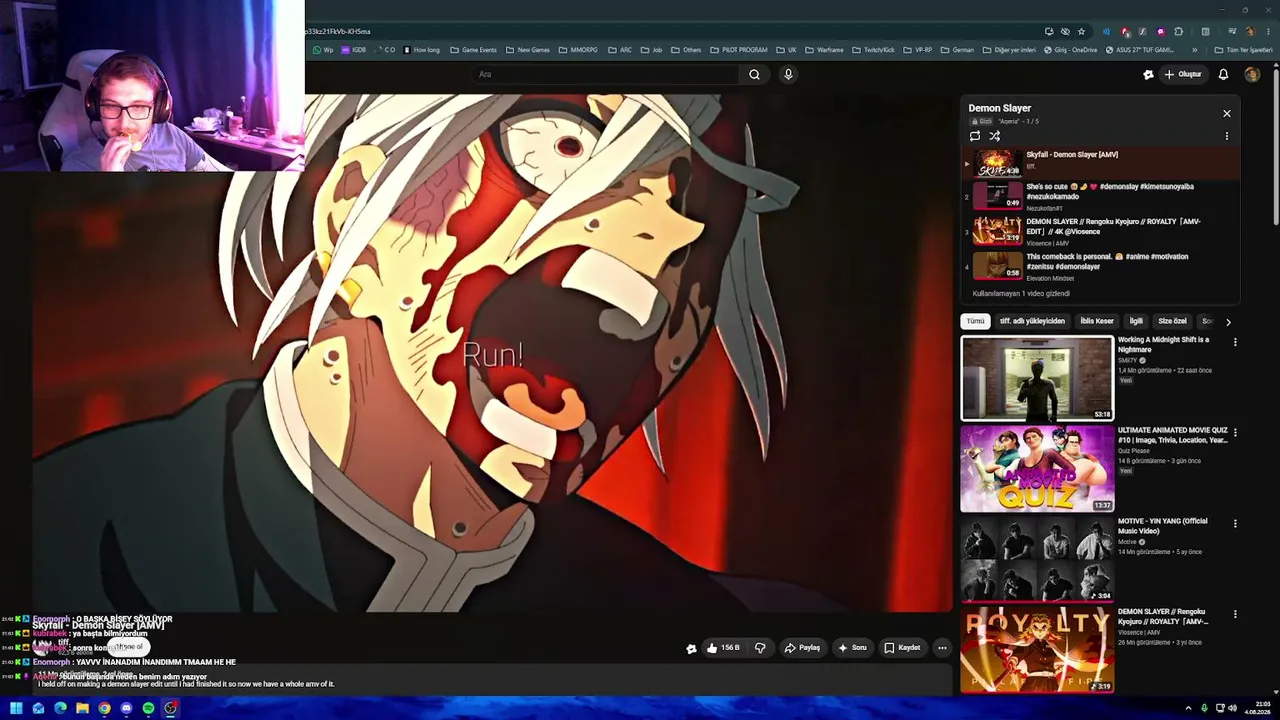
Task: Toggle loop for the Demon Slayer playlist
Action: point(975,136)
